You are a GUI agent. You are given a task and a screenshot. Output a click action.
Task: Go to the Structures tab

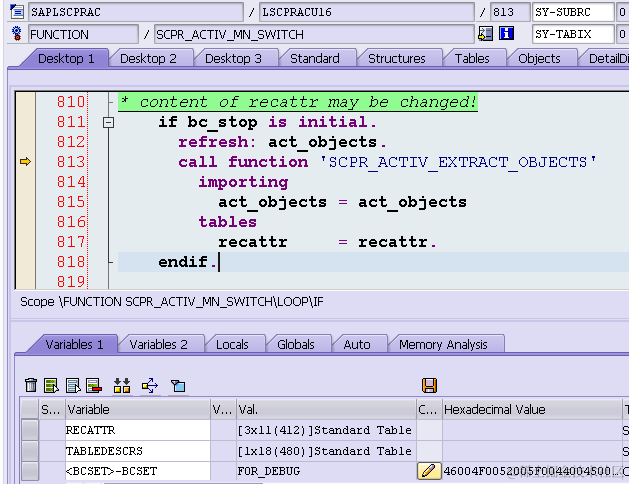(397, 59)
